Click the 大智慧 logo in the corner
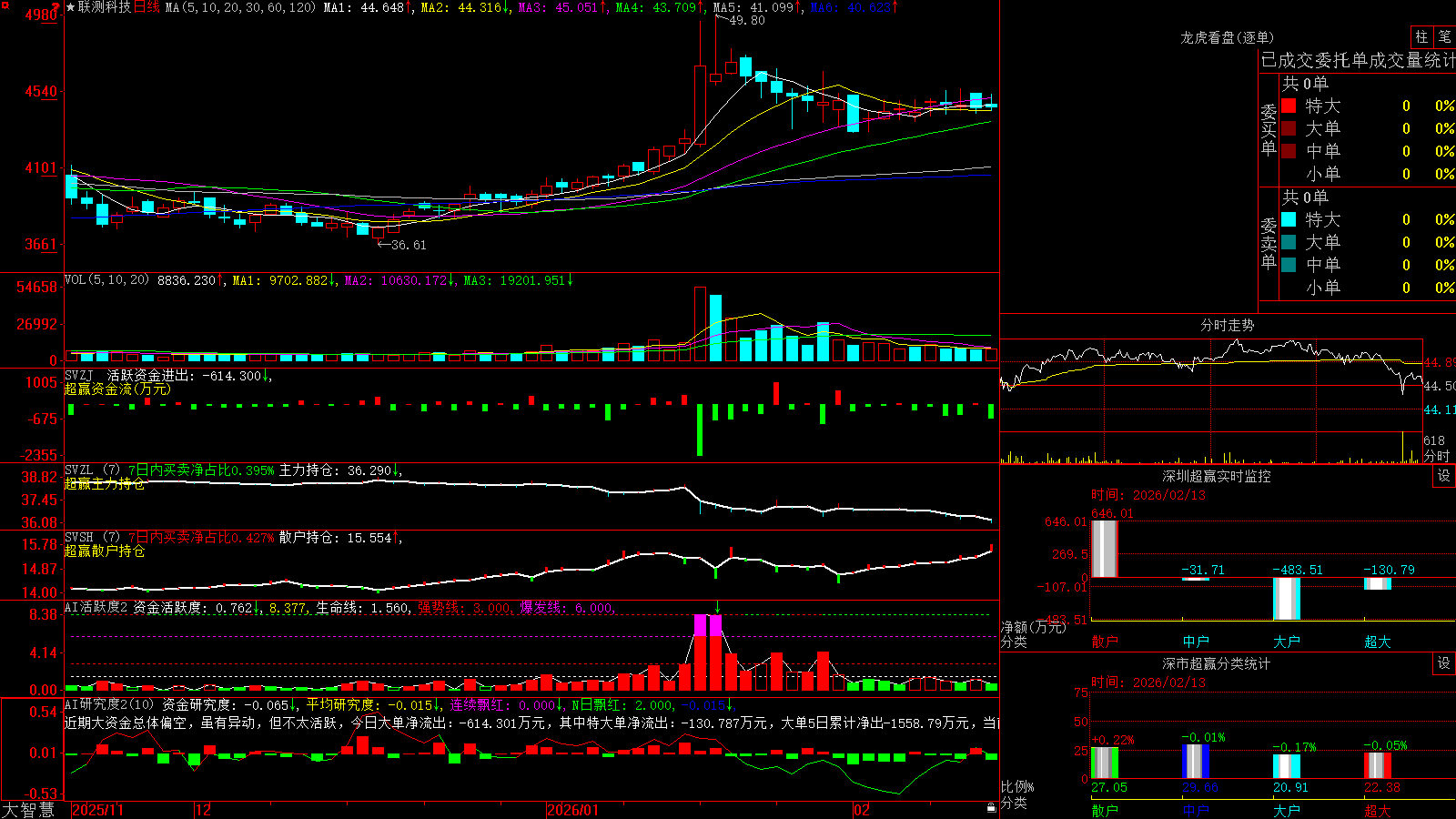This screenshot has height=819, width=1456. [27, 810]
